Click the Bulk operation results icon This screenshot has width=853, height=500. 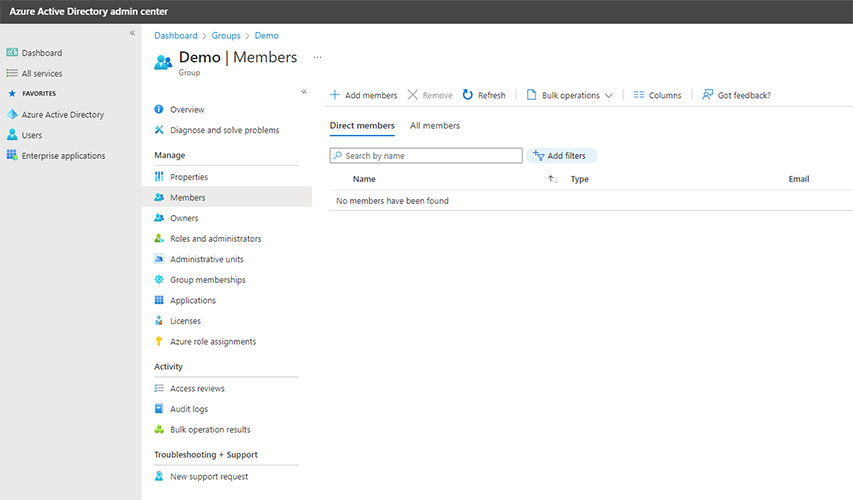click(159, 429)
